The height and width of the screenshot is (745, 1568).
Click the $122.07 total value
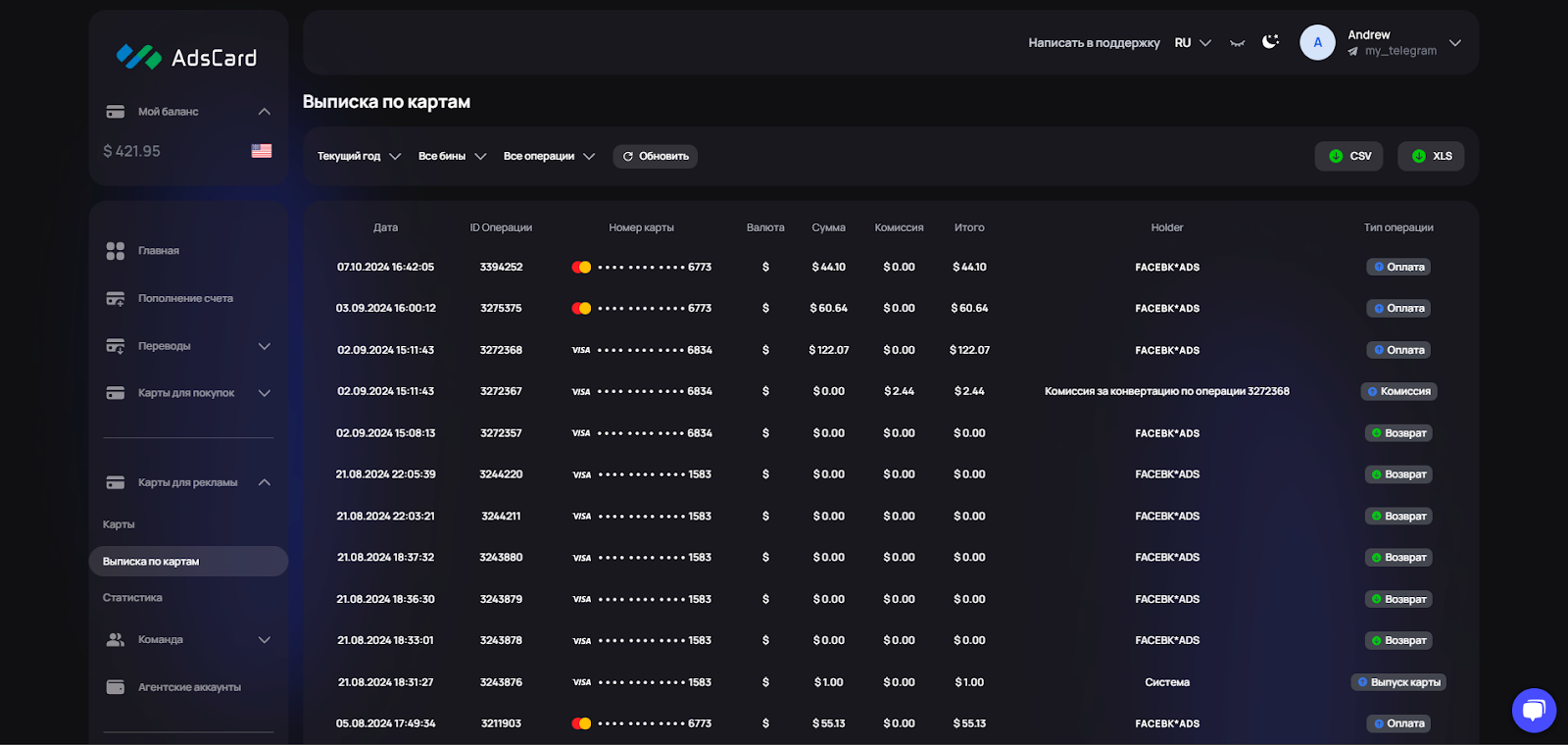tap(969, 350)
